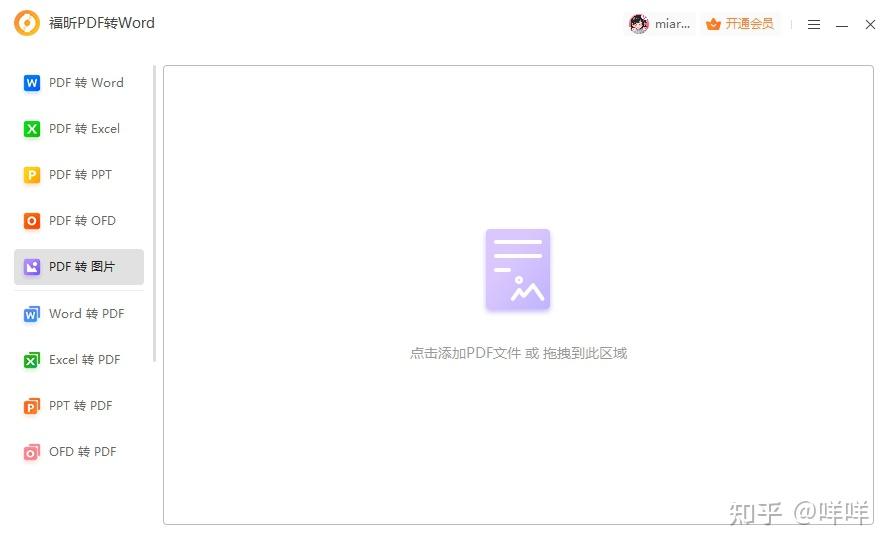Select the PDF 转 OFD menu item

coord(79,221)
